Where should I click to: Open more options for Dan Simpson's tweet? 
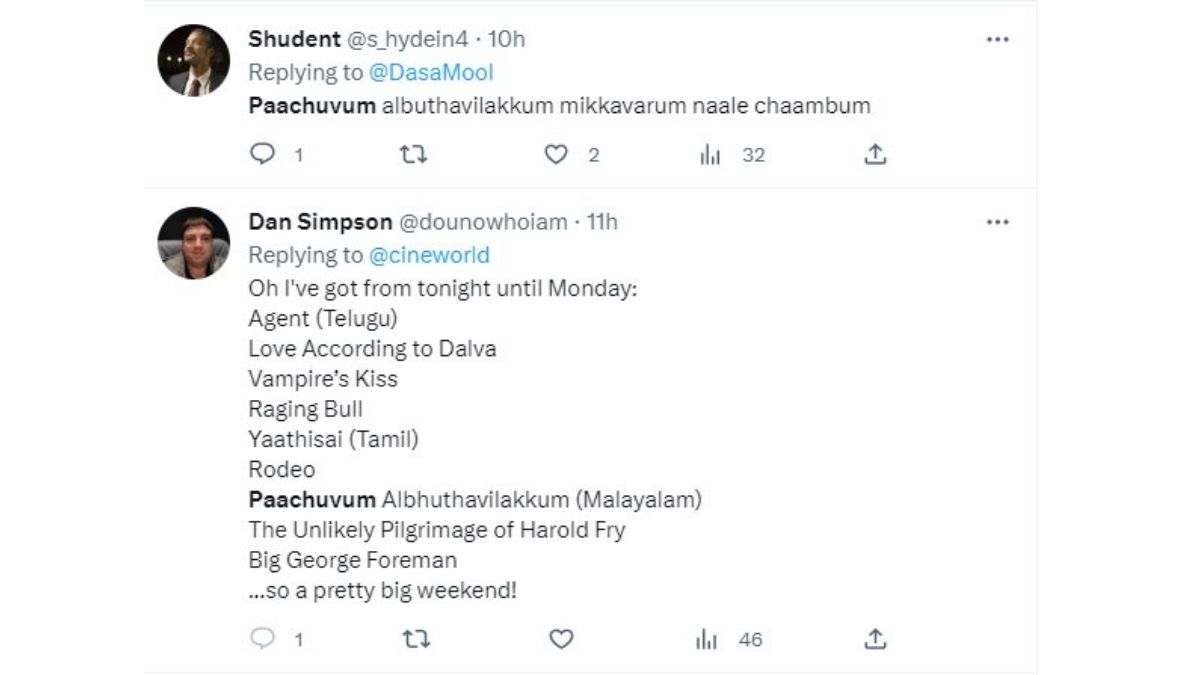tap(997, 222)
